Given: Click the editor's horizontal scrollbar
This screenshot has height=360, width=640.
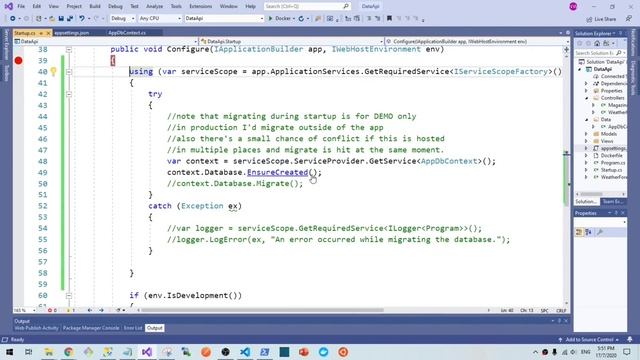Looking at the screenshot, I should click(263, 310).
